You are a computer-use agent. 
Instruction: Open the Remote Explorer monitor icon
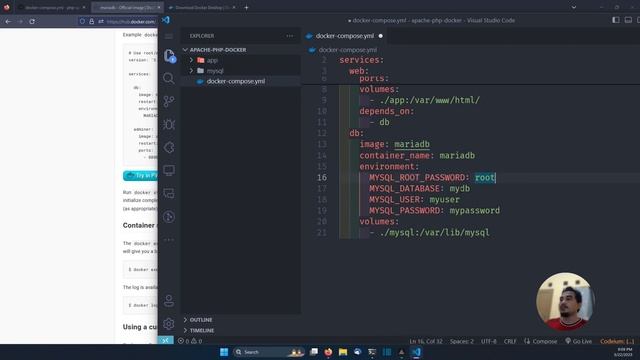(169, 170)
